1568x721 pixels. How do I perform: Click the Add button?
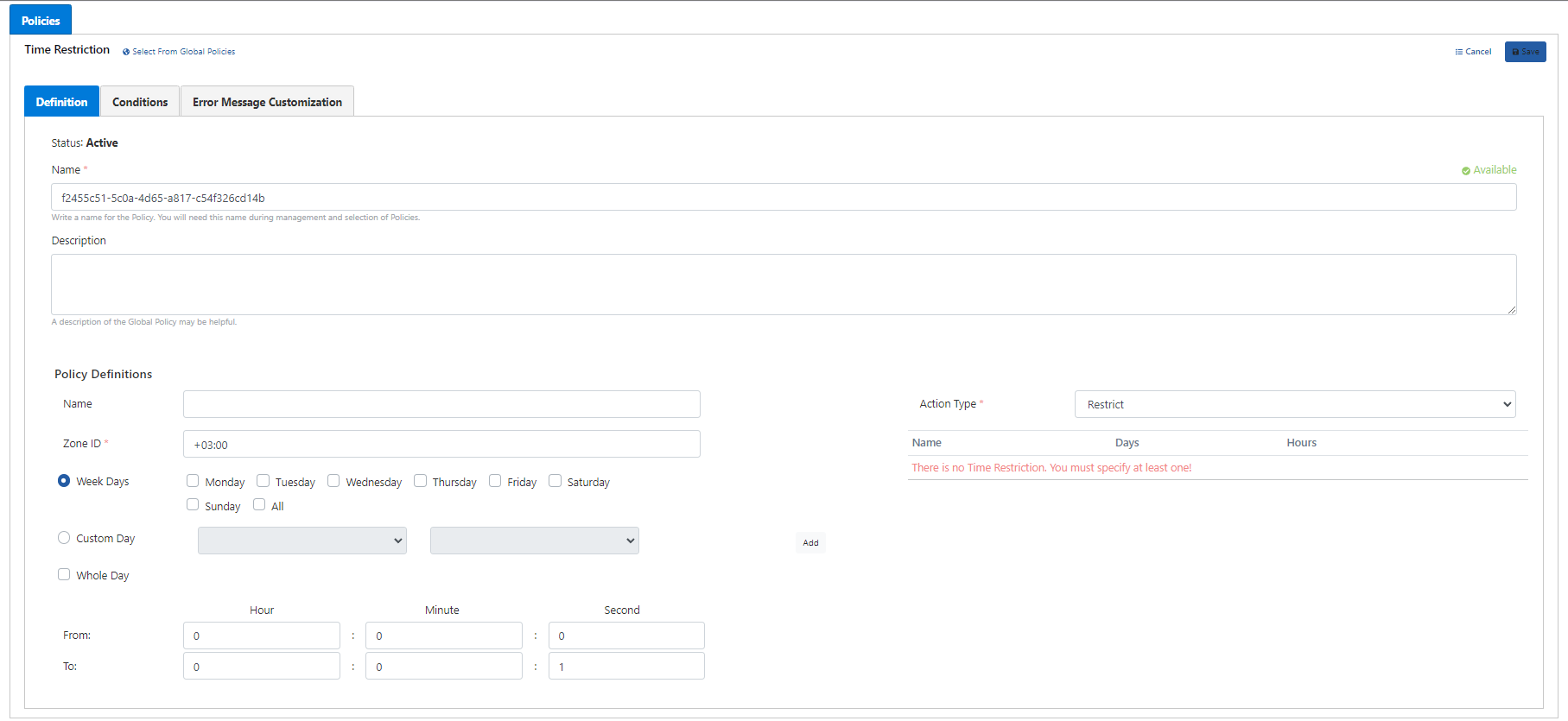pos(810,542)
